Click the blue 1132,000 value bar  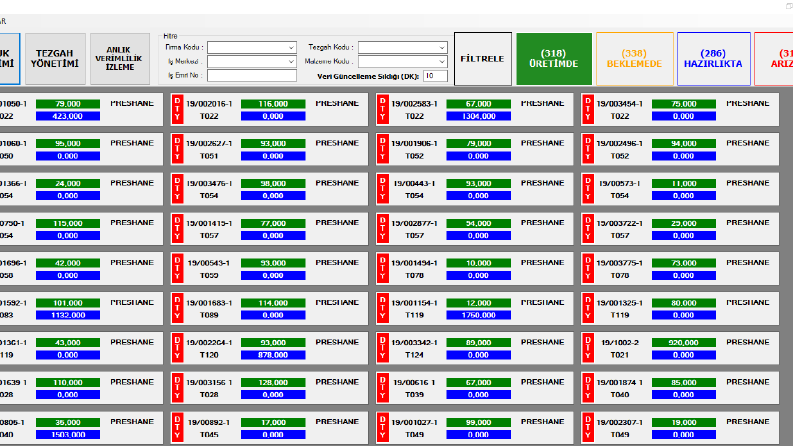pos(68,315)
